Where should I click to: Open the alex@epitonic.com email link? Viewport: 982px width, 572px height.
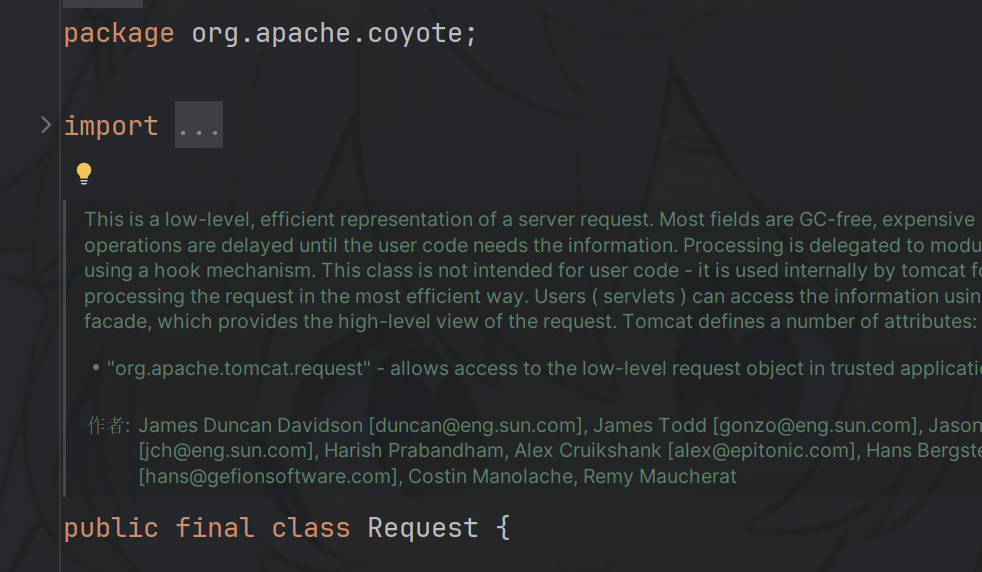761,451
